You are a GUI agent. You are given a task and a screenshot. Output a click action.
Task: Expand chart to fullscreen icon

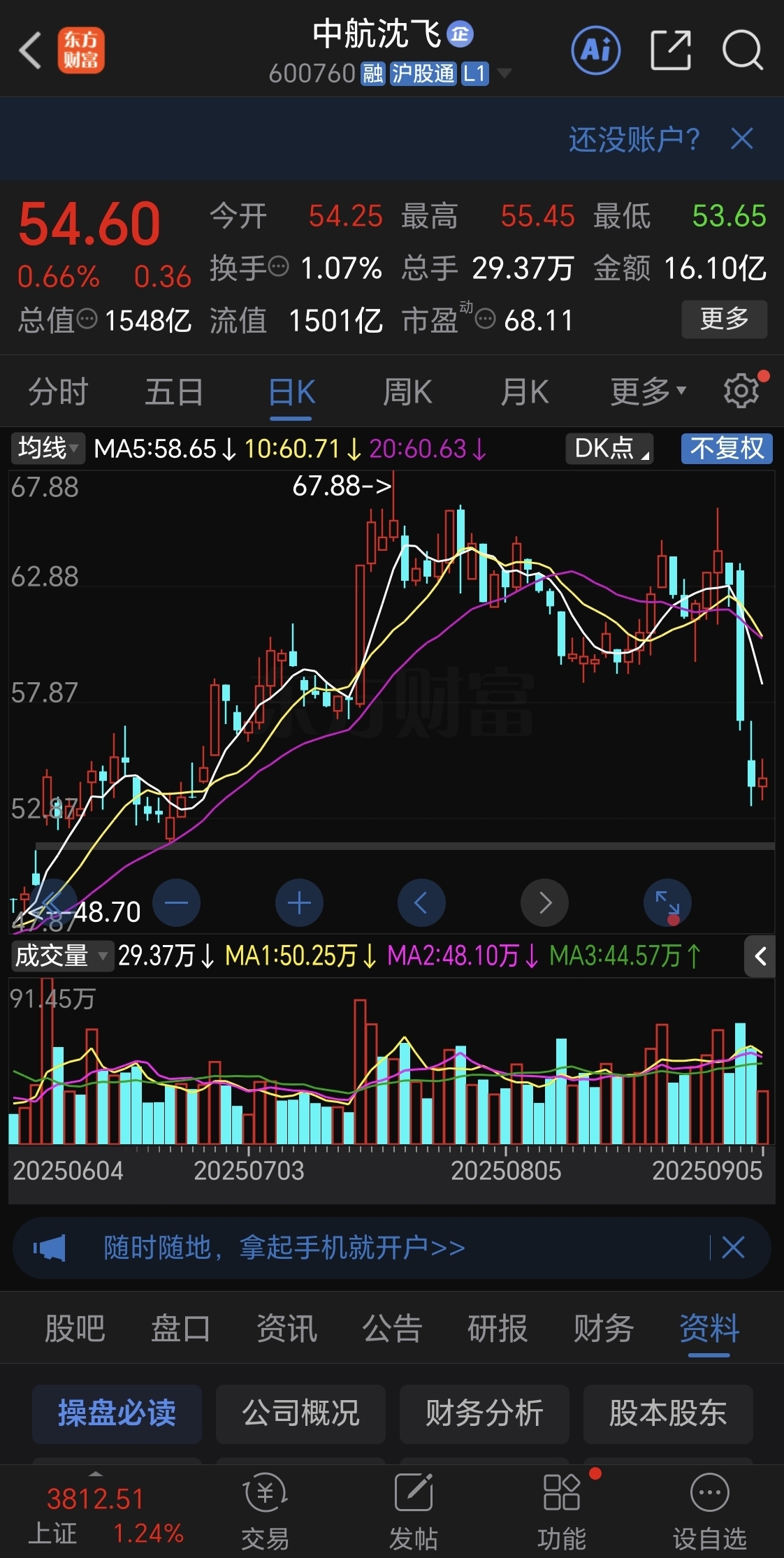tap(667, 902)
